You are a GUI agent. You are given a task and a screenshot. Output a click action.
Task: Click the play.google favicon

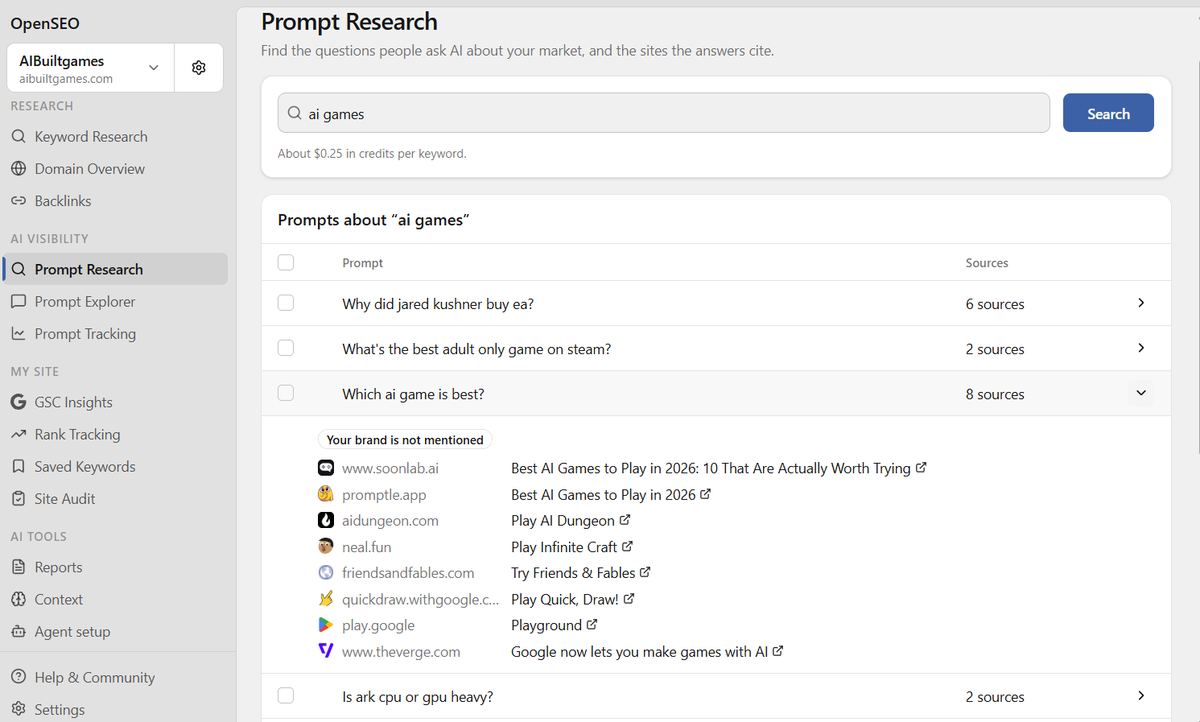(325, 625)
